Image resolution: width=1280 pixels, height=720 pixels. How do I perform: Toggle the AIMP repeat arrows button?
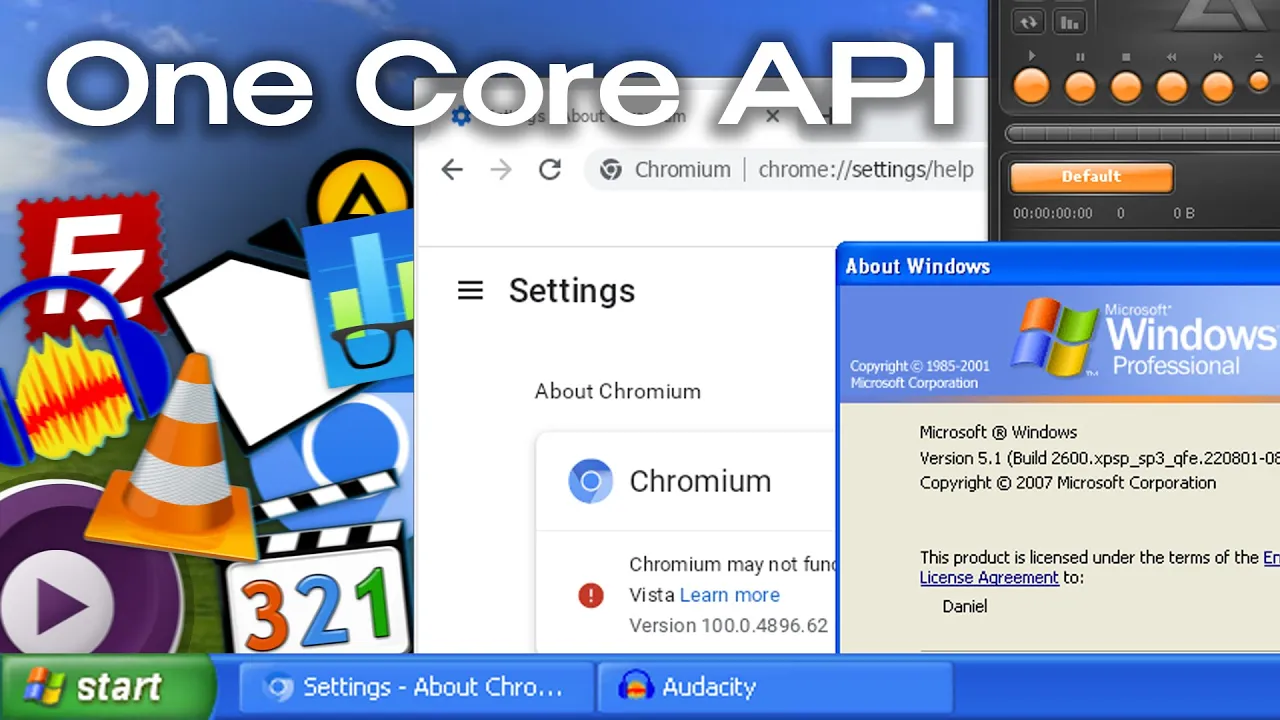[x=1028, y=21]
